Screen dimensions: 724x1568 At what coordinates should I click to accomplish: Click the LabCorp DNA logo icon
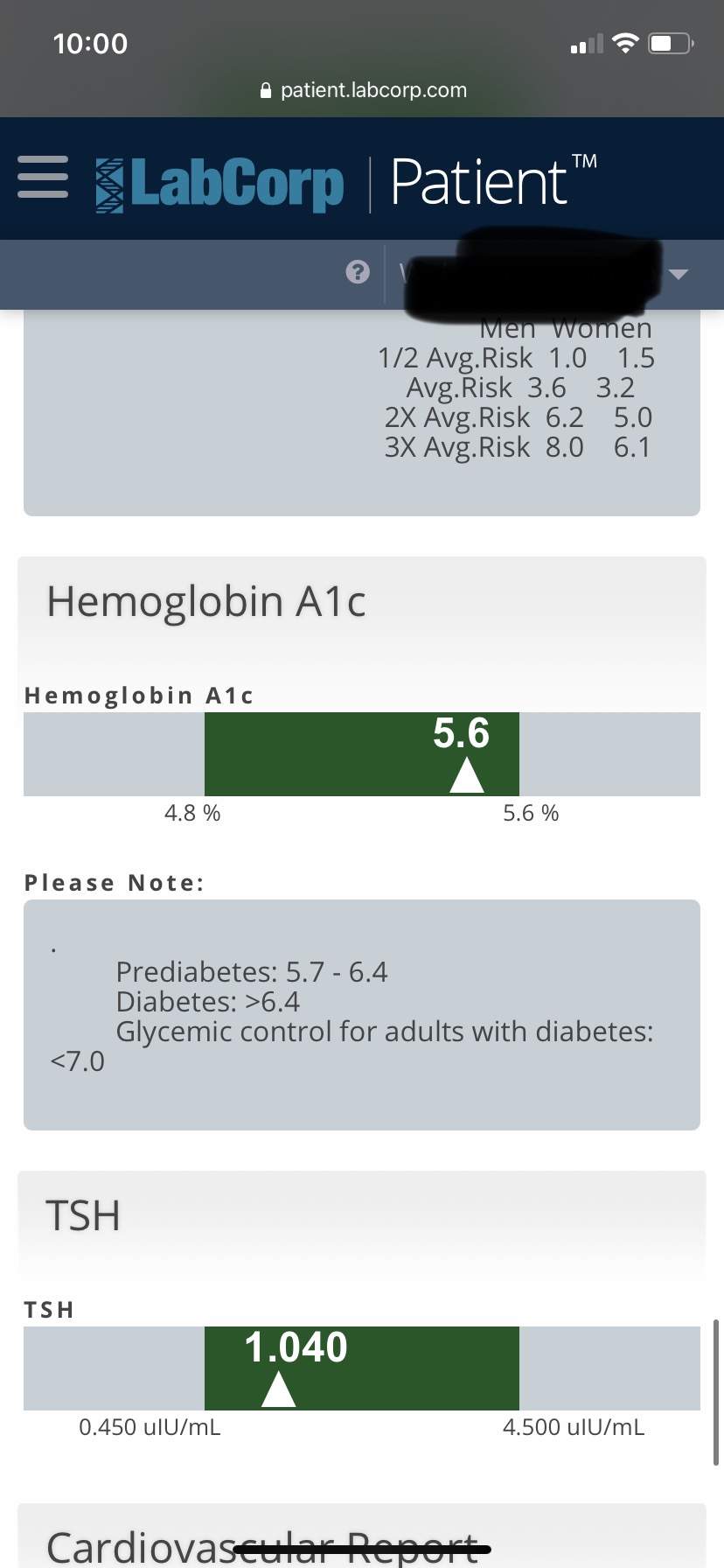coord(109,185)
